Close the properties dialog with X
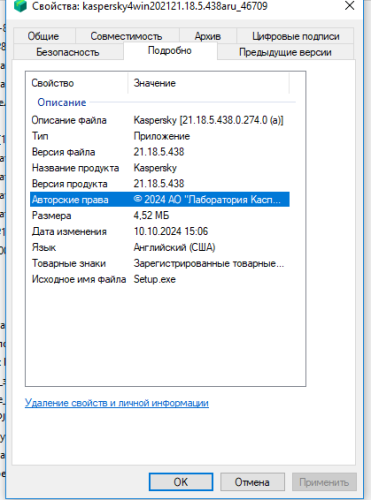This screenshot has width=371, height=500. [349, 5]
